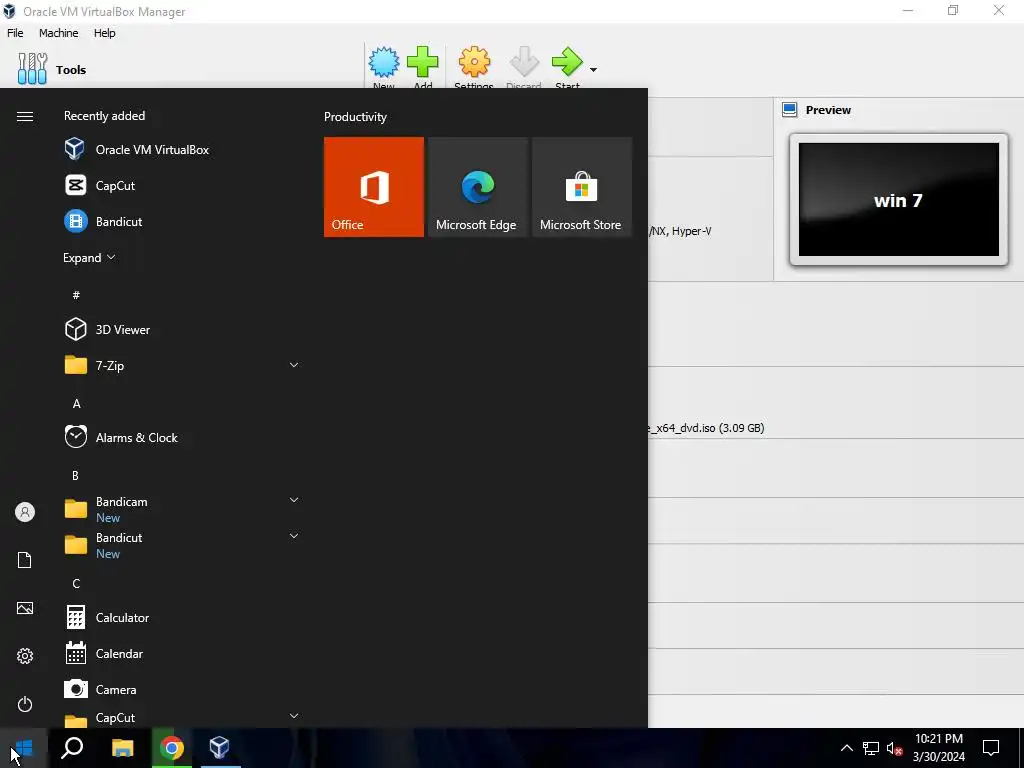The image size is (1024, 768).
Task: Expand the Start menu hamburger button
Action: 25,116
